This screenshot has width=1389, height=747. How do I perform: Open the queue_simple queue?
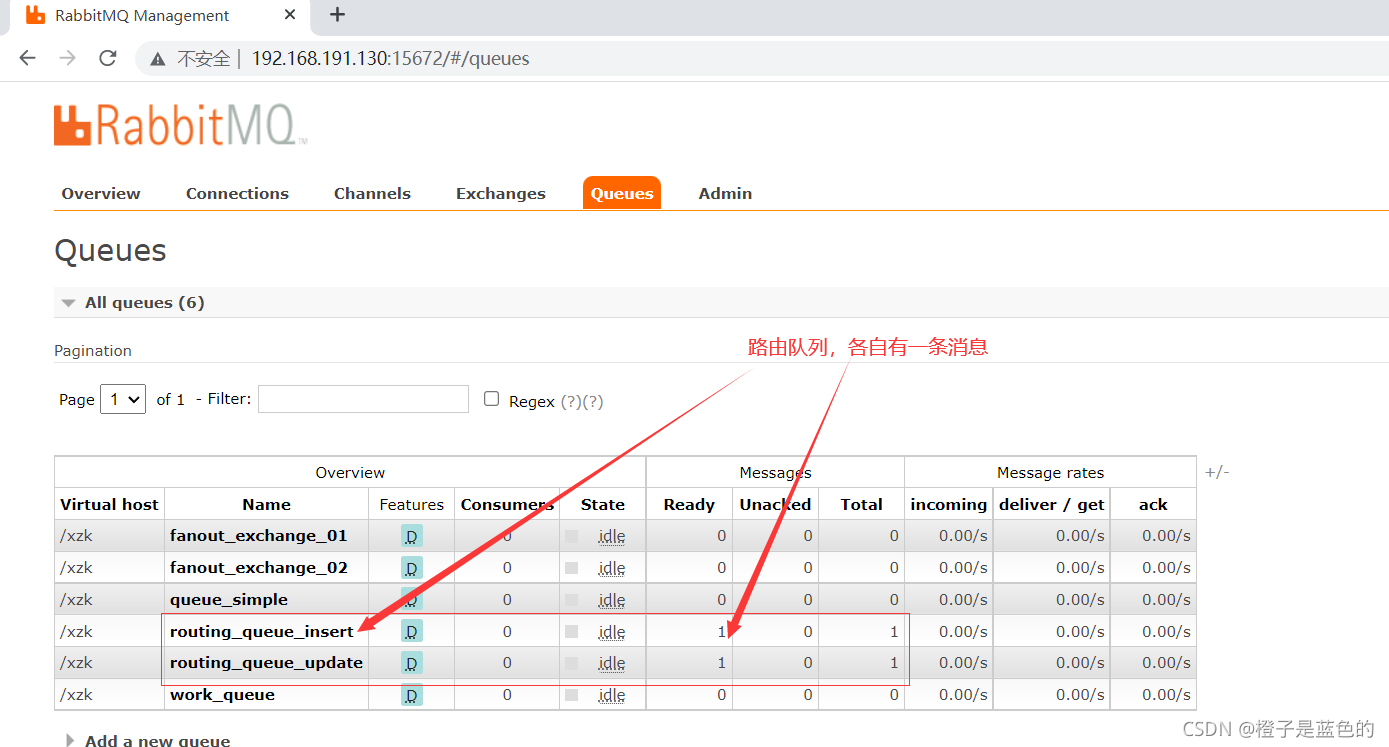coord(229,600)
